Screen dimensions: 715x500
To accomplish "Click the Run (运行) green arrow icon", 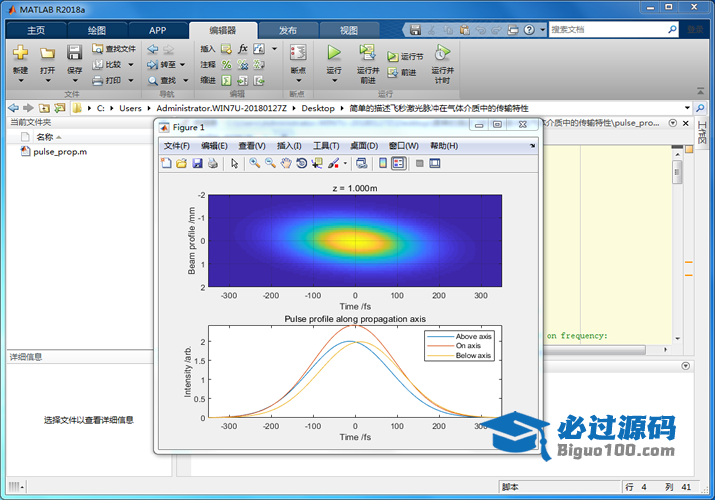I will tap(334, 52).
